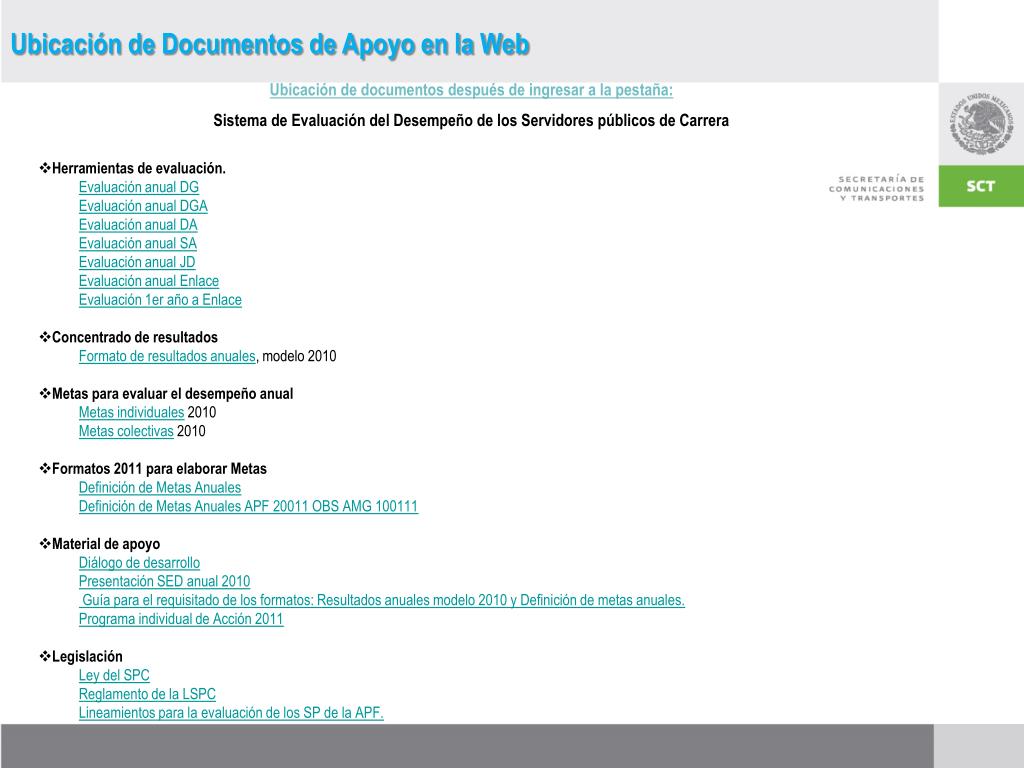Viewport: 1024px width, 768px height.
Task: Click the Legislación bullet icon
Action: pos(44,656)
